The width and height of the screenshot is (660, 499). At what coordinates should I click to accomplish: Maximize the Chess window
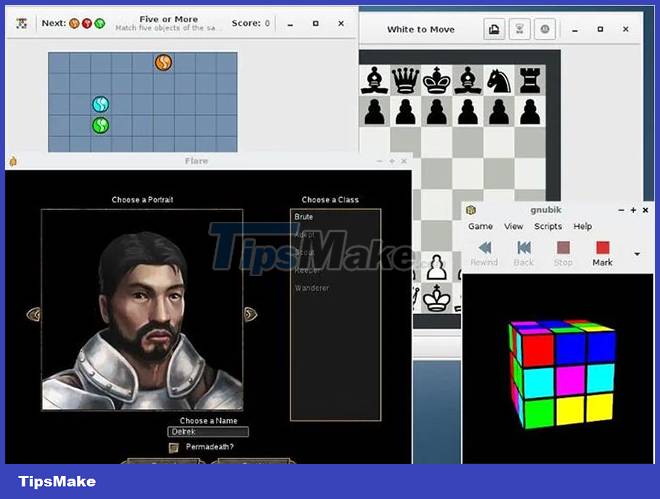point(600,29)
